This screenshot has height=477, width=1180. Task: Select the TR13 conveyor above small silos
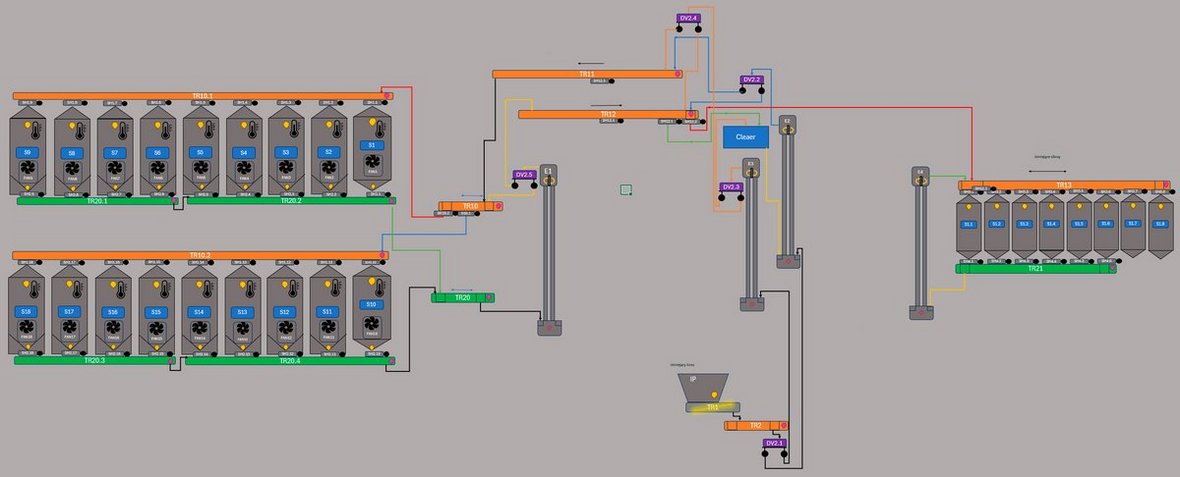(1063, 185)
